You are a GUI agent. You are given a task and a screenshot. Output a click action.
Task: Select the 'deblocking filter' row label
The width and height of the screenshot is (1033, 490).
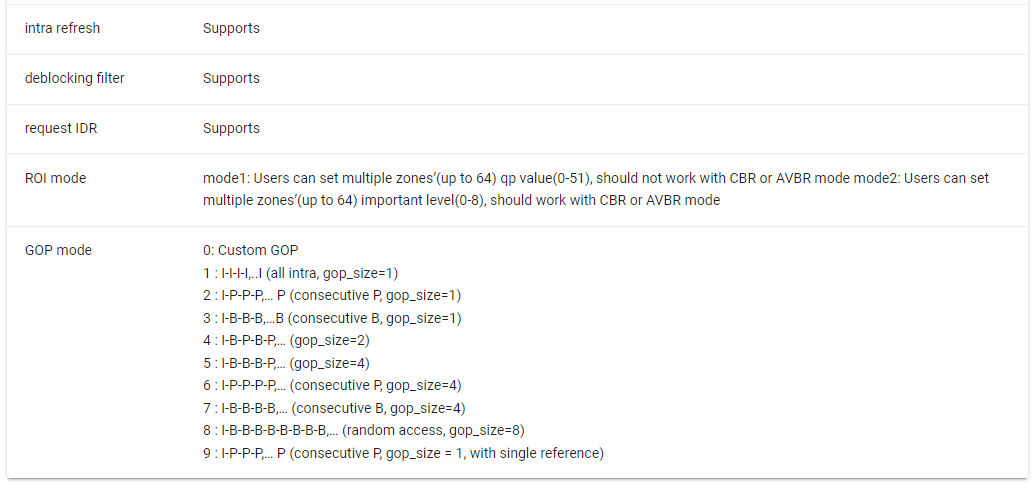coord(74,79)
